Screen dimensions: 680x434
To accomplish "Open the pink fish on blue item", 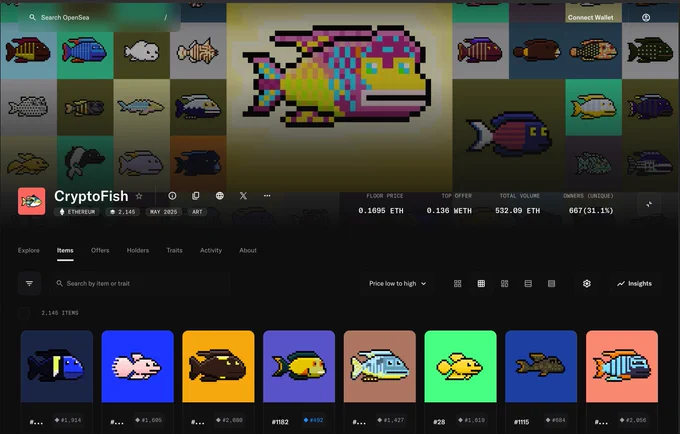I will click(137, 366).
